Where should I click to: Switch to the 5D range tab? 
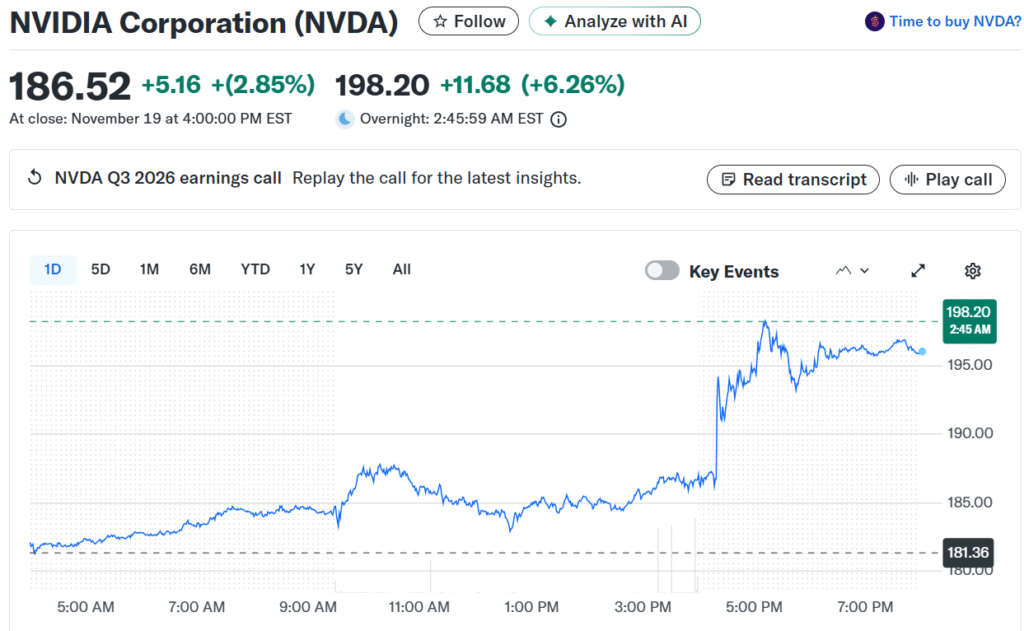pyautogui.click(x=101, y=269)
